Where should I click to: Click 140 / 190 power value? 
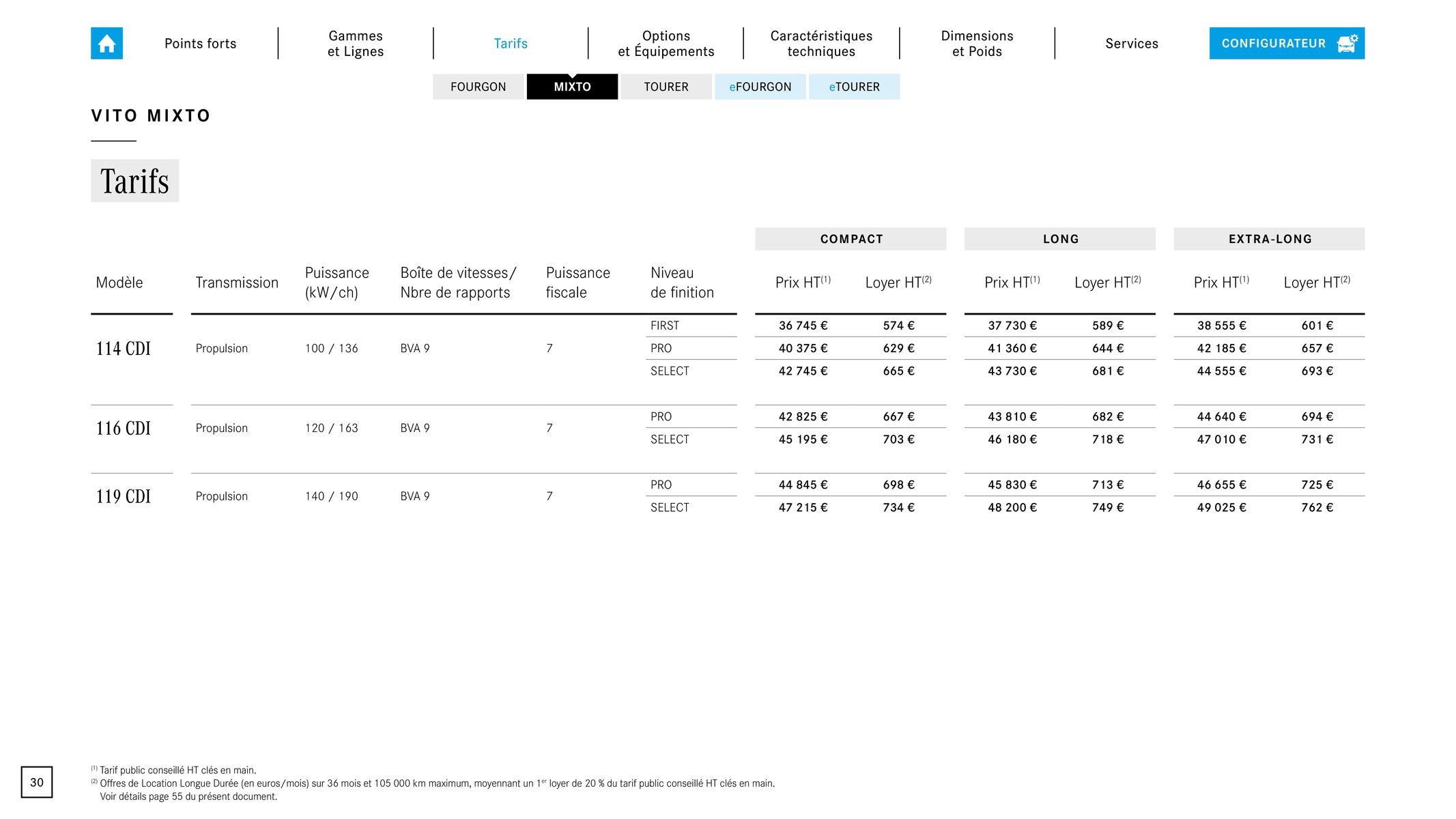point(332,496)
